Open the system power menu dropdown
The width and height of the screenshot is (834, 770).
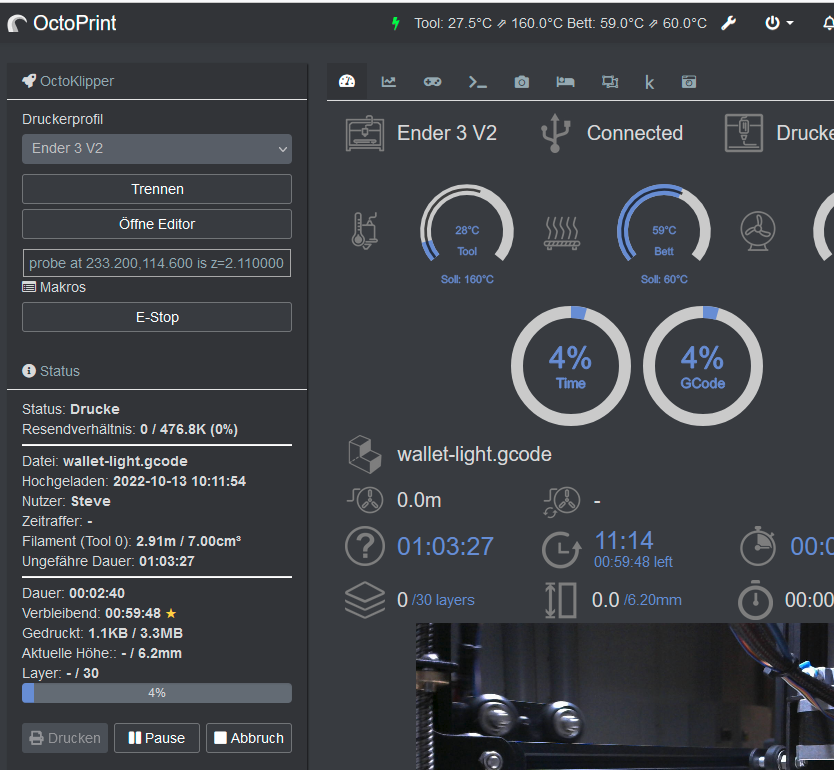(x=779, y=23)
